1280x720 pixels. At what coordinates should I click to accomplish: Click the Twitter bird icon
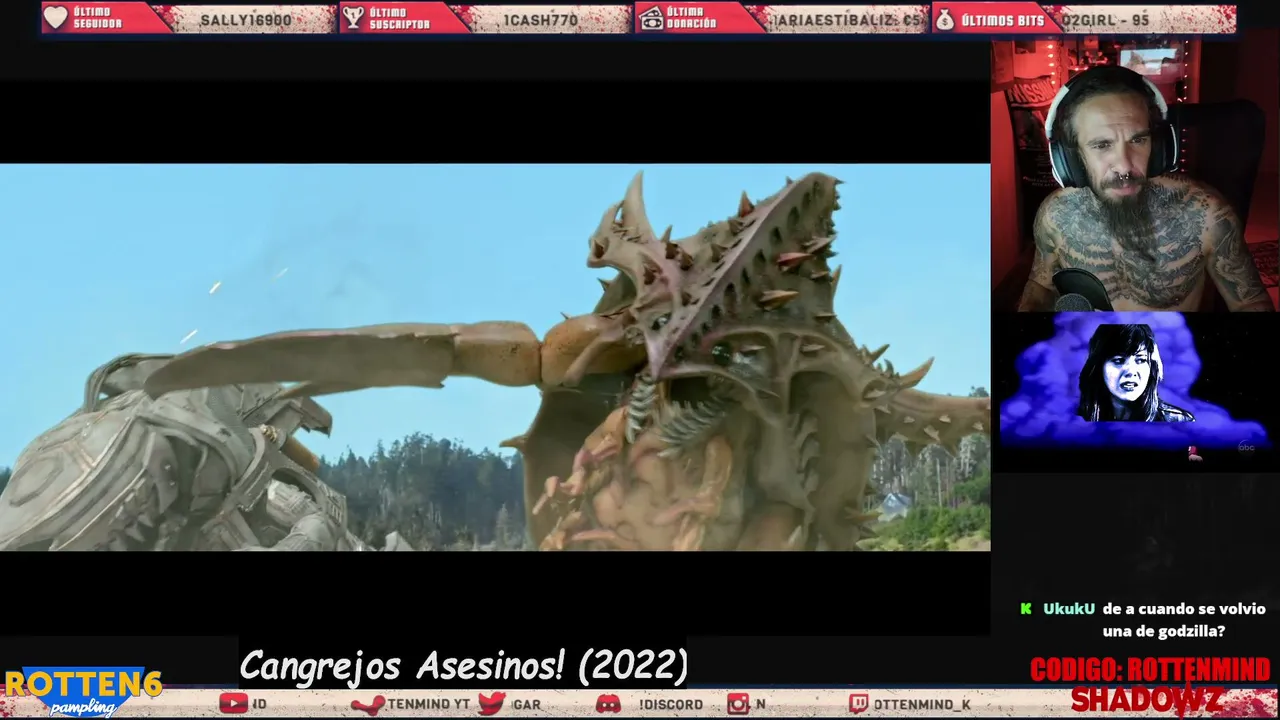pyautogui.click(x=491, y=704)
